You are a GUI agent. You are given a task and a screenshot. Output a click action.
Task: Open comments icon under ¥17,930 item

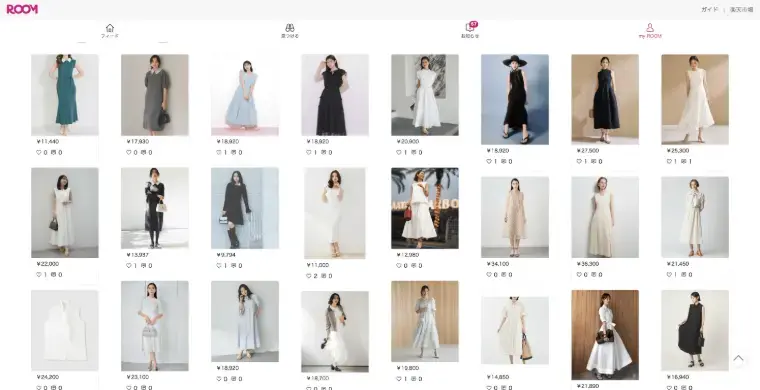[x=143, y=152]
